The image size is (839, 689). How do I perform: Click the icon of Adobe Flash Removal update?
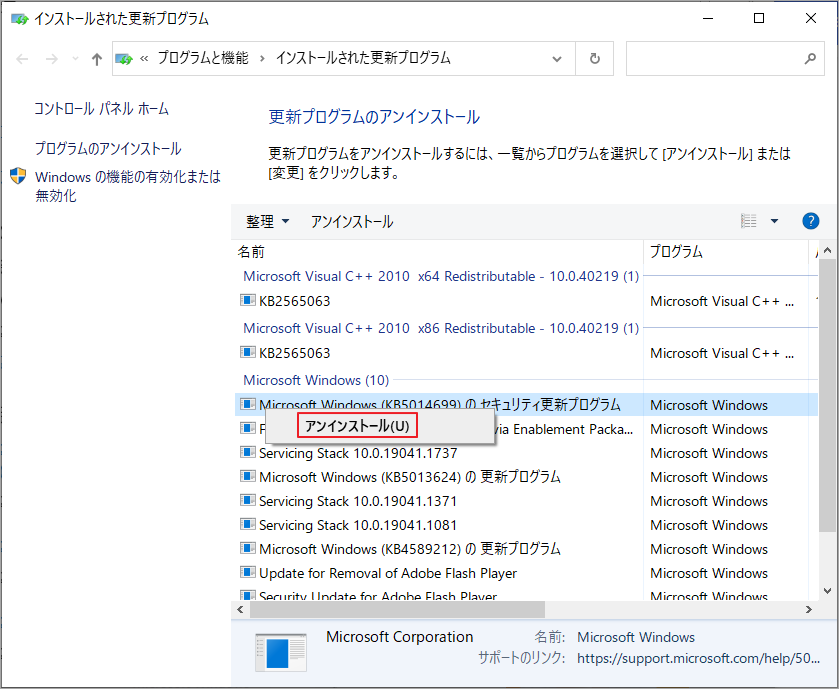(247, 572)
